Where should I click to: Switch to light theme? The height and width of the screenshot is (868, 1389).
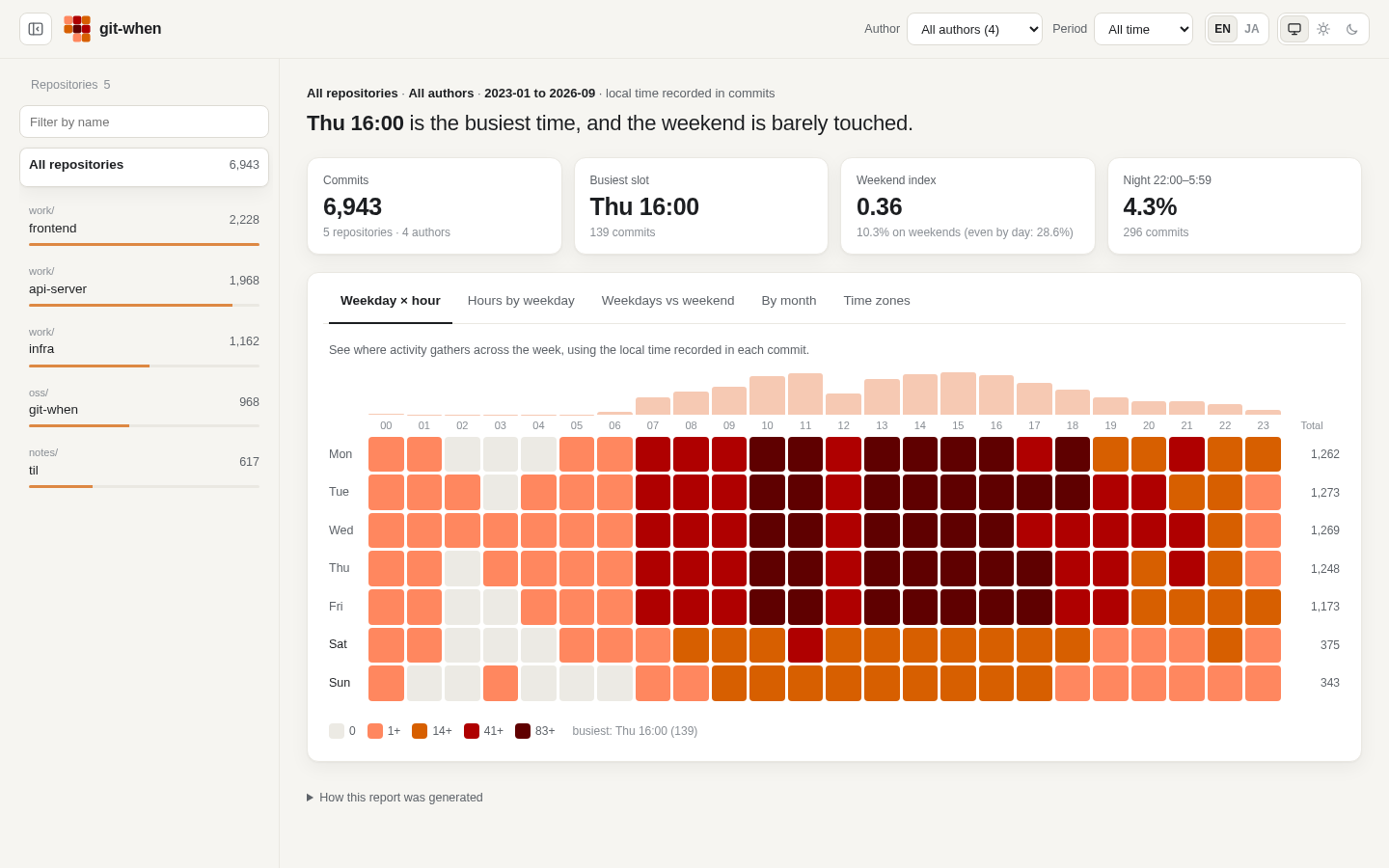point(1323,29)
